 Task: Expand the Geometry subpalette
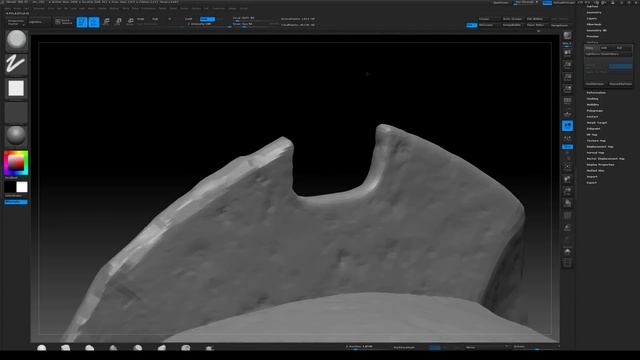[594, 13]
